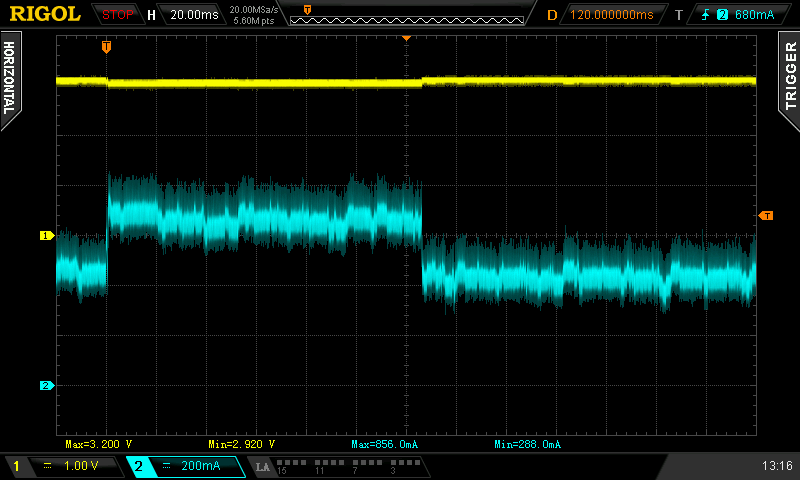Image resolution: width=800 pixels, height=480 pixels.
Task: Click the 13:16 clock display
Action: click(x=777, y=466)
